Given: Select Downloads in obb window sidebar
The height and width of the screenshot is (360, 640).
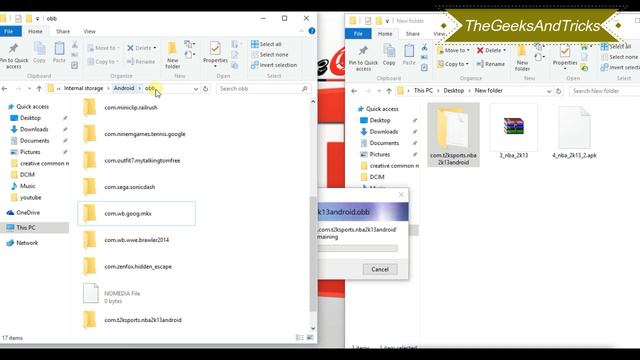Looking at the screenshot, I should point(34,129).
